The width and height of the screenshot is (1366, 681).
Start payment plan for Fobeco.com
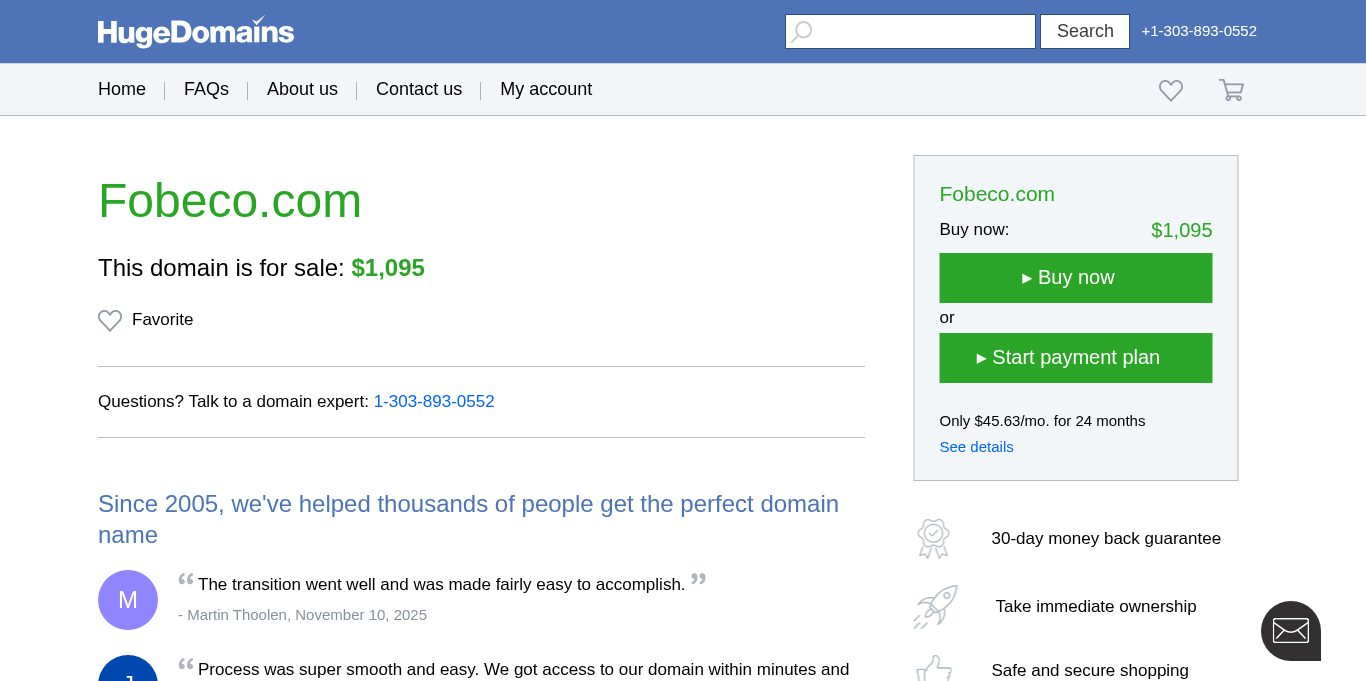[x=1076, y=358]
